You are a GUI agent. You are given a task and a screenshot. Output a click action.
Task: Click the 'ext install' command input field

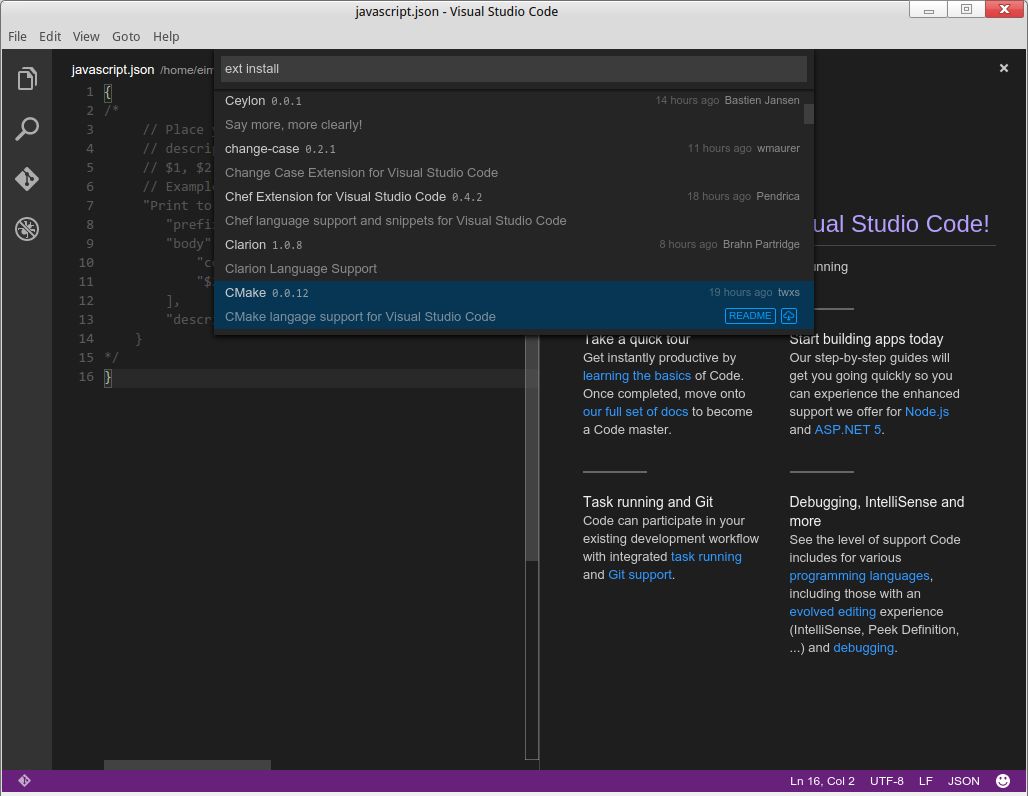513,69
